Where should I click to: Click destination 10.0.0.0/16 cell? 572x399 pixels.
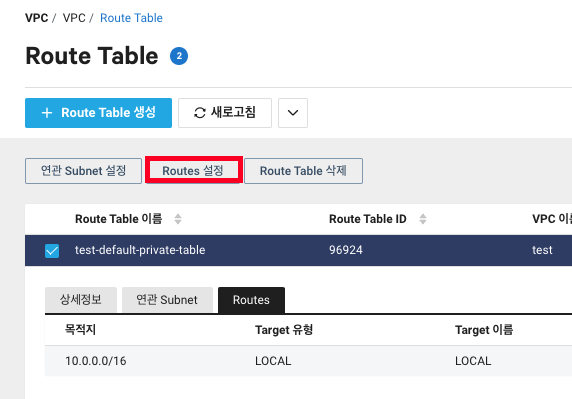point(96,361)
